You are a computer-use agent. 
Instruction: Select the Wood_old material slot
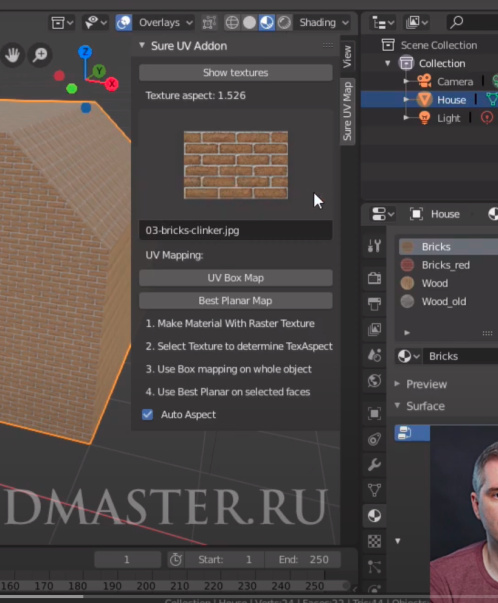click(x=448, y=302)
